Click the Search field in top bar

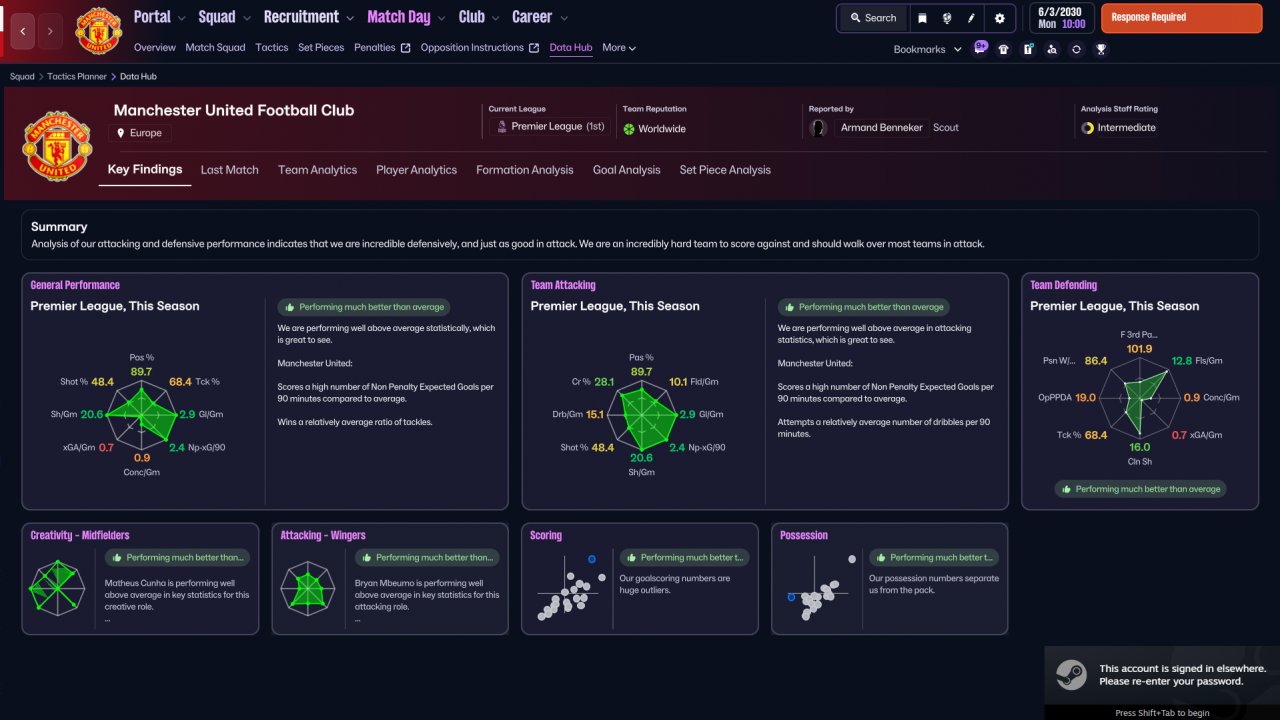click(873, 18)
